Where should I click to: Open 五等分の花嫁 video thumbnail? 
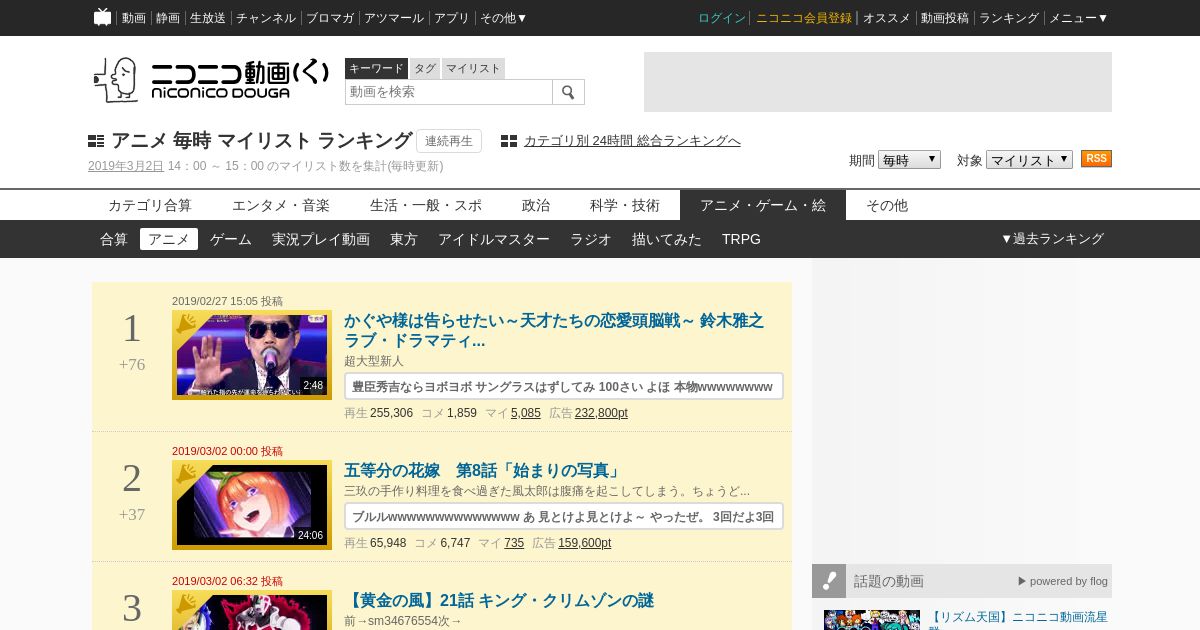(252, 505)
